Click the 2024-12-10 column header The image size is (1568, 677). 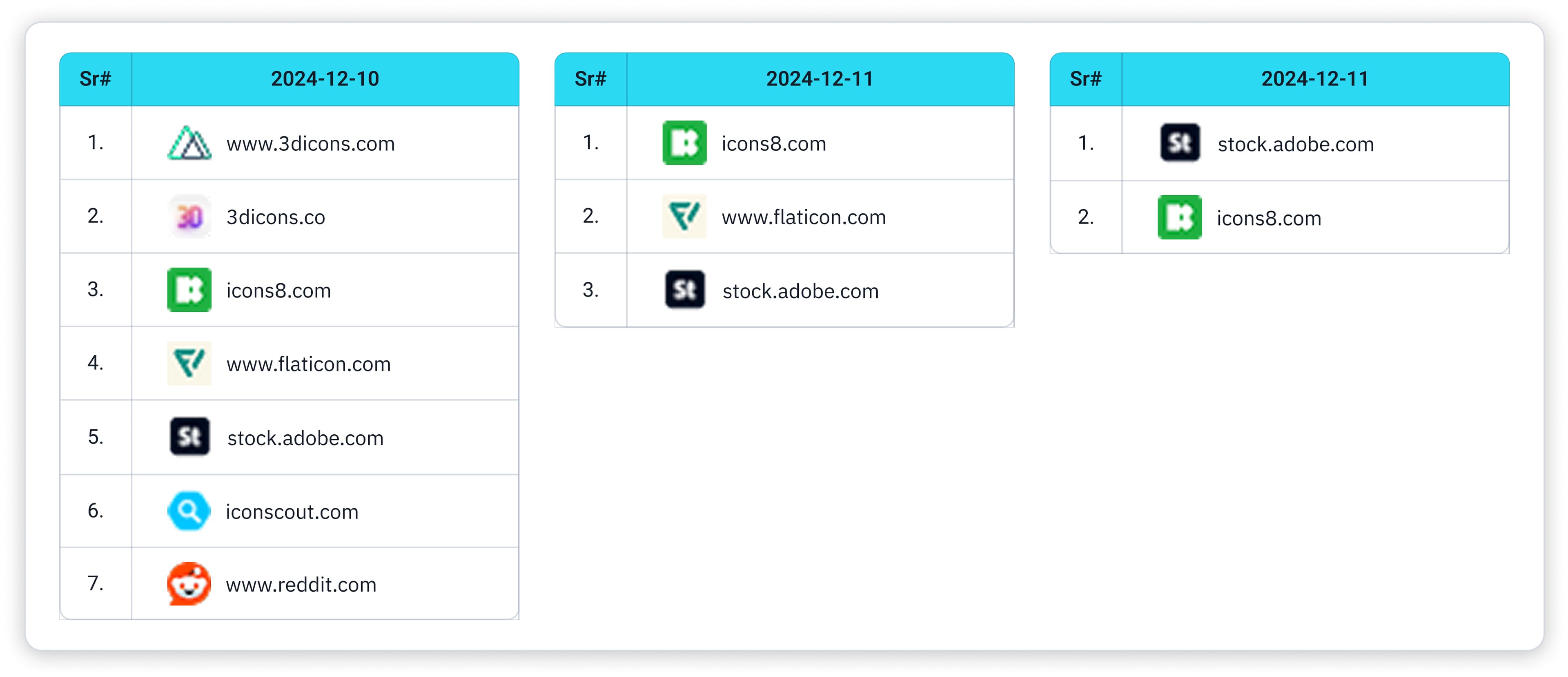pos(325,79)
